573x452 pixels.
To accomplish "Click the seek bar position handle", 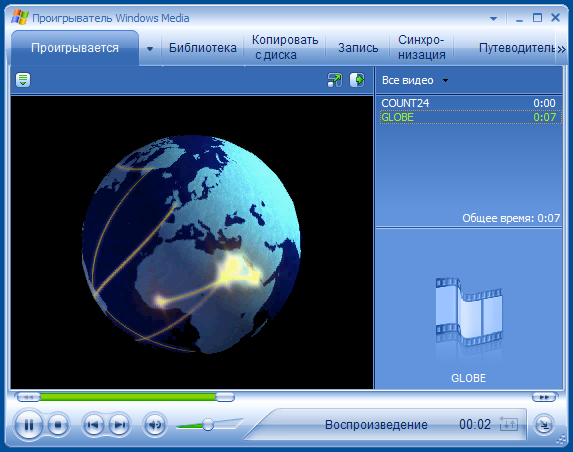I will [225, 397].
